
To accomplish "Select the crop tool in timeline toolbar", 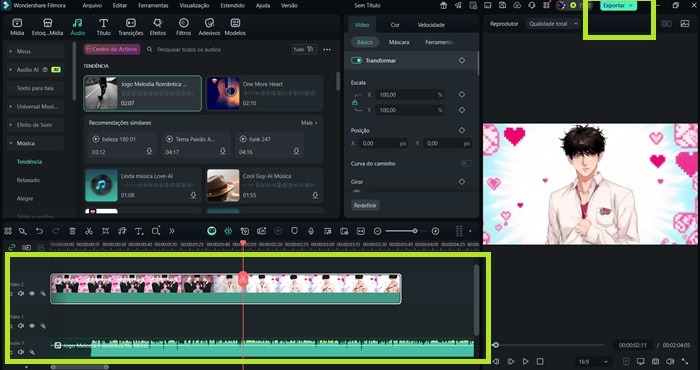I will point(105,231).
